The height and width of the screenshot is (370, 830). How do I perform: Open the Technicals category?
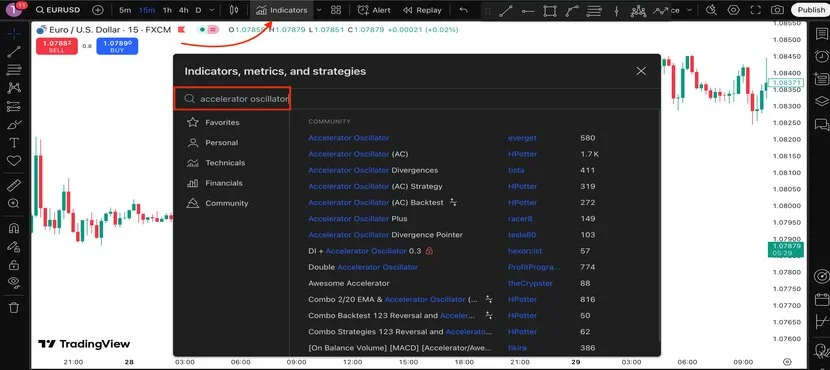[x=216, y=163]
